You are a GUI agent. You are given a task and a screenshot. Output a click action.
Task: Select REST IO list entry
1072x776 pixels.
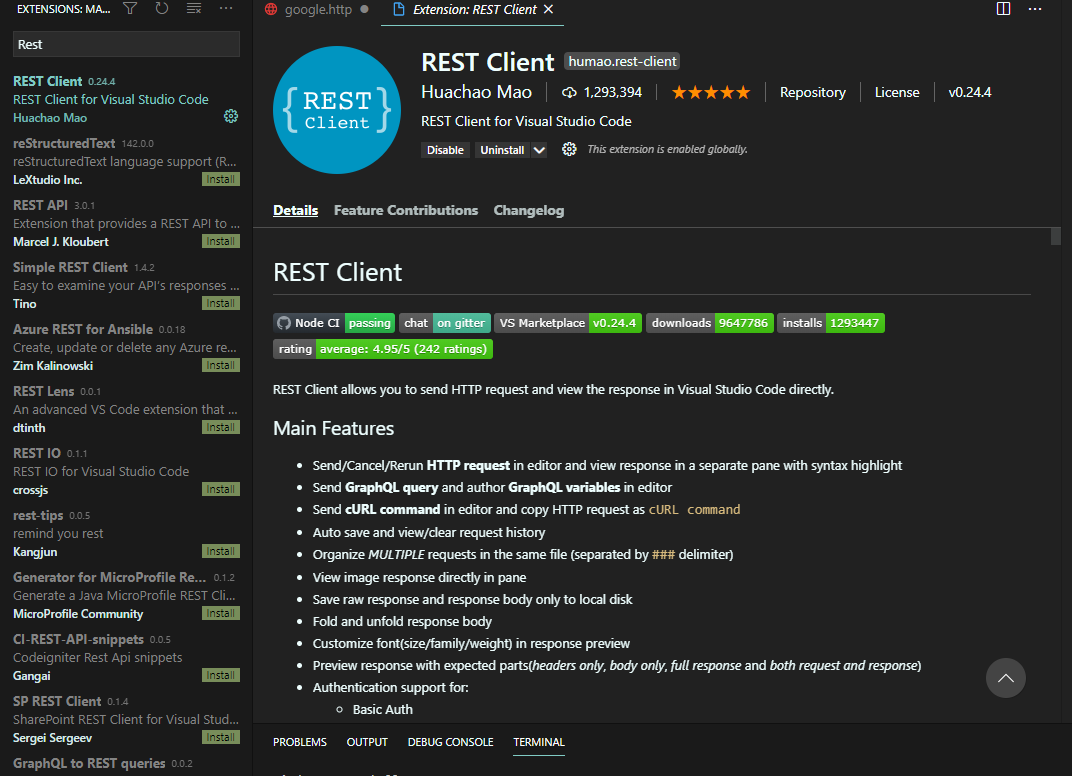(126, 472)
